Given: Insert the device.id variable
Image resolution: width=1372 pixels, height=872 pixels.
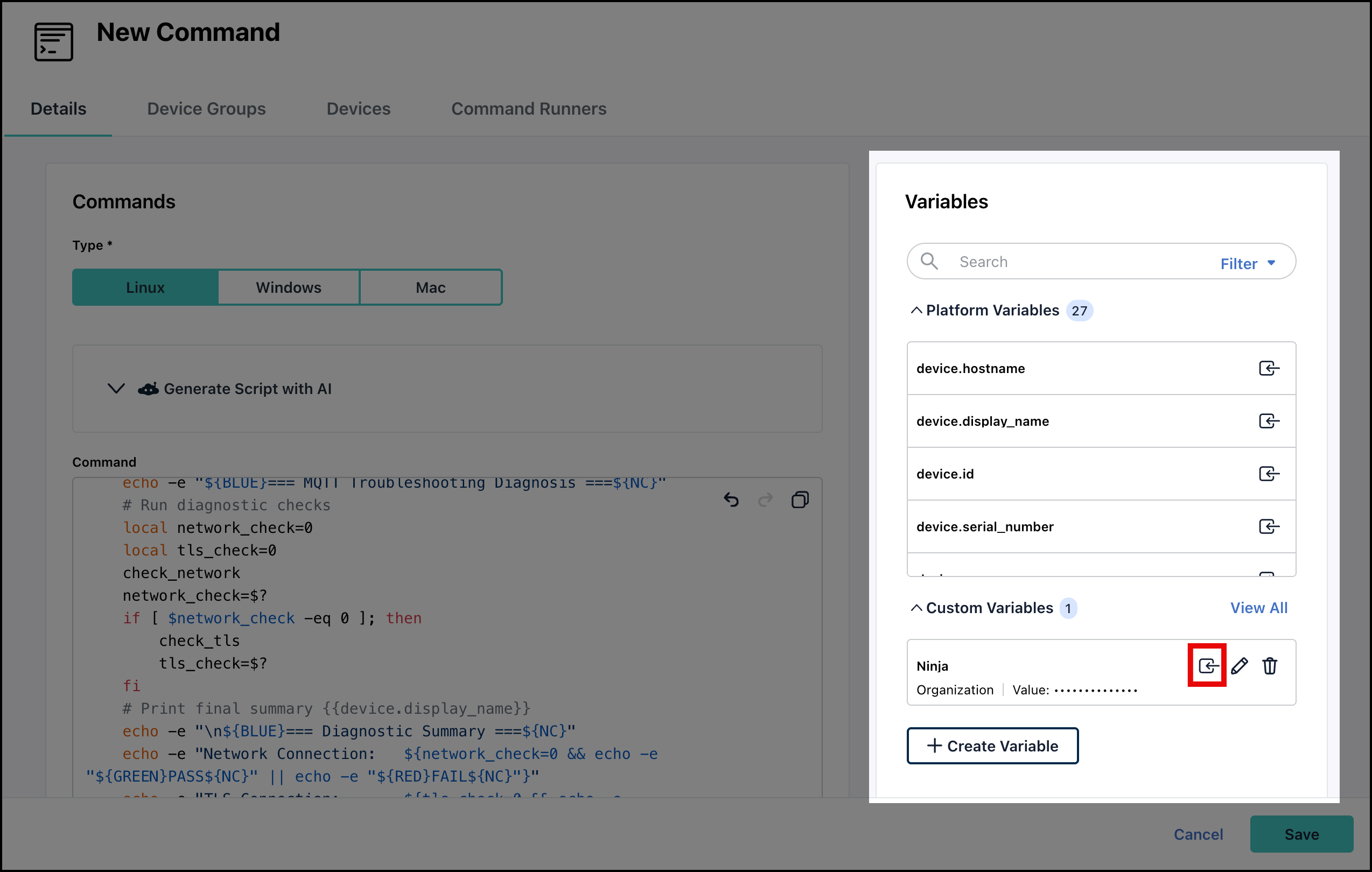Looking at the screenshot, I should point(1268,473).
